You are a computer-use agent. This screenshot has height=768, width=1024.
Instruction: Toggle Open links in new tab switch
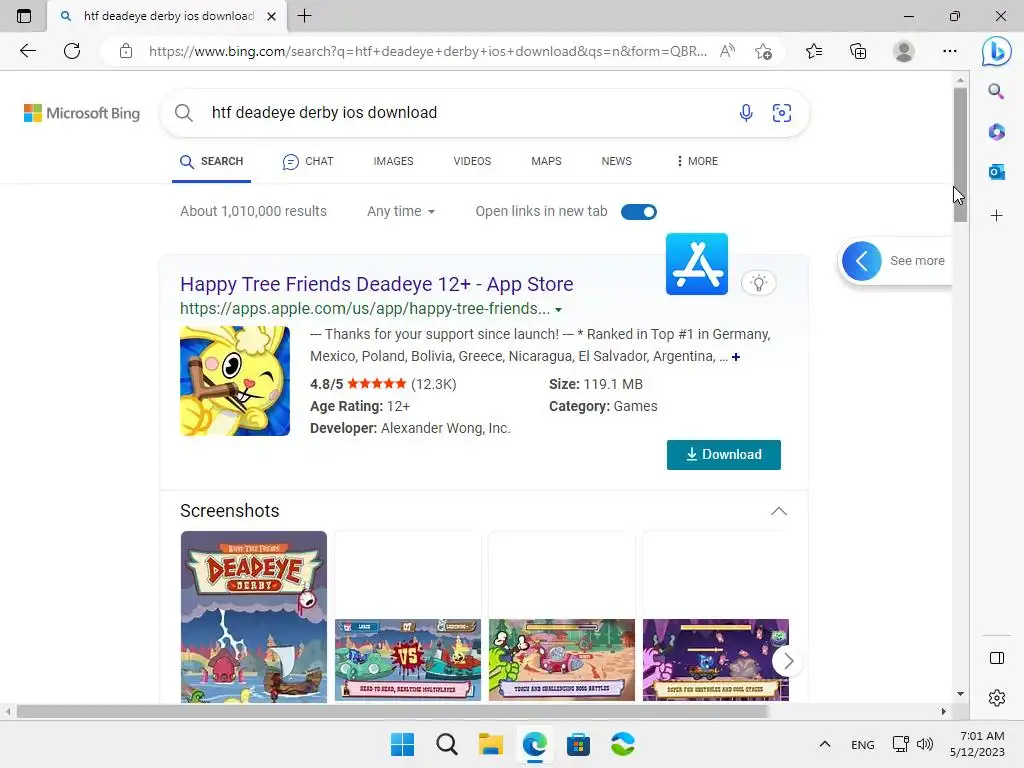coord(639,212)
